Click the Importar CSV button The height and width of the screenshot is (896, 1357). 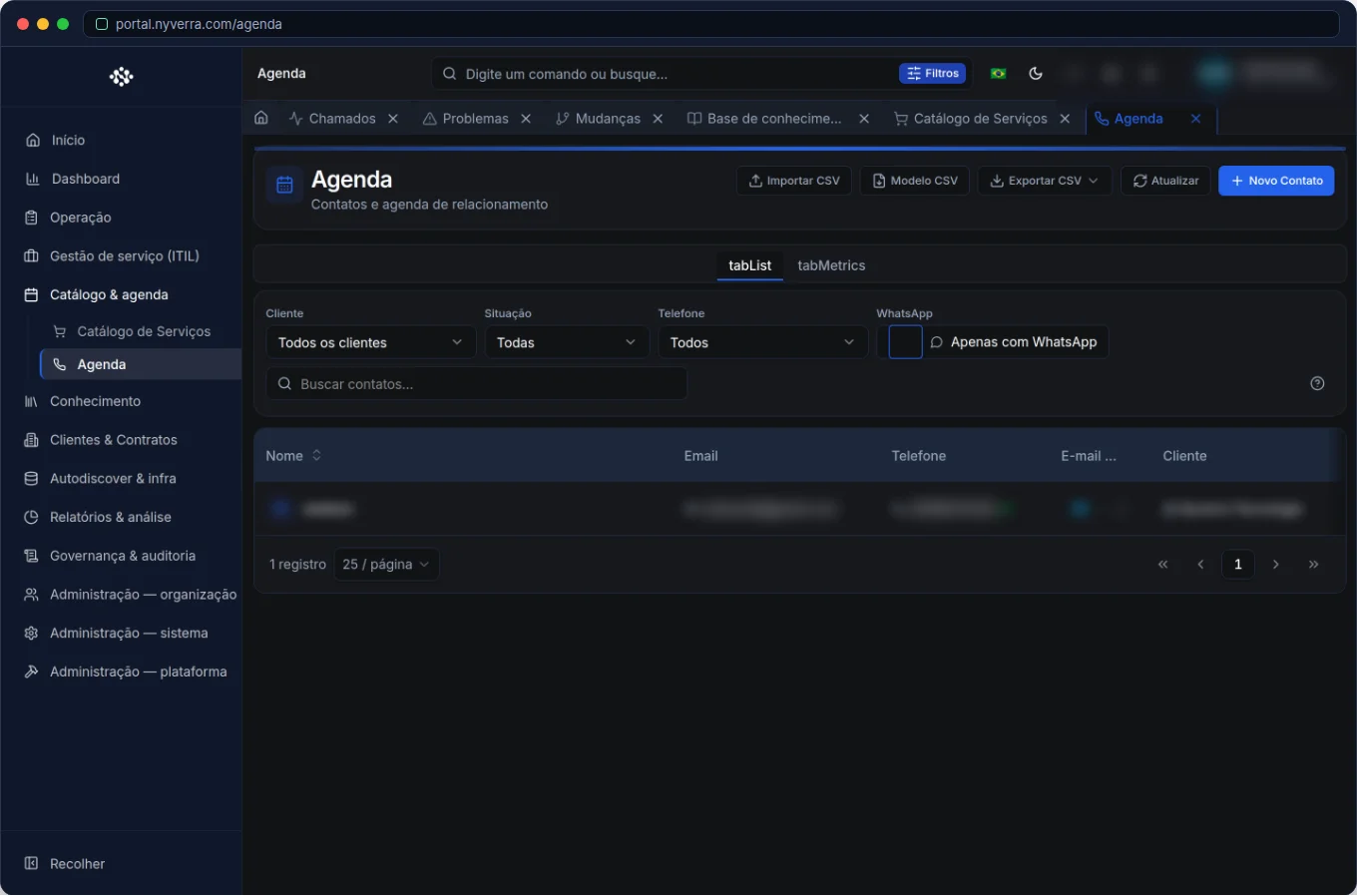794,181
